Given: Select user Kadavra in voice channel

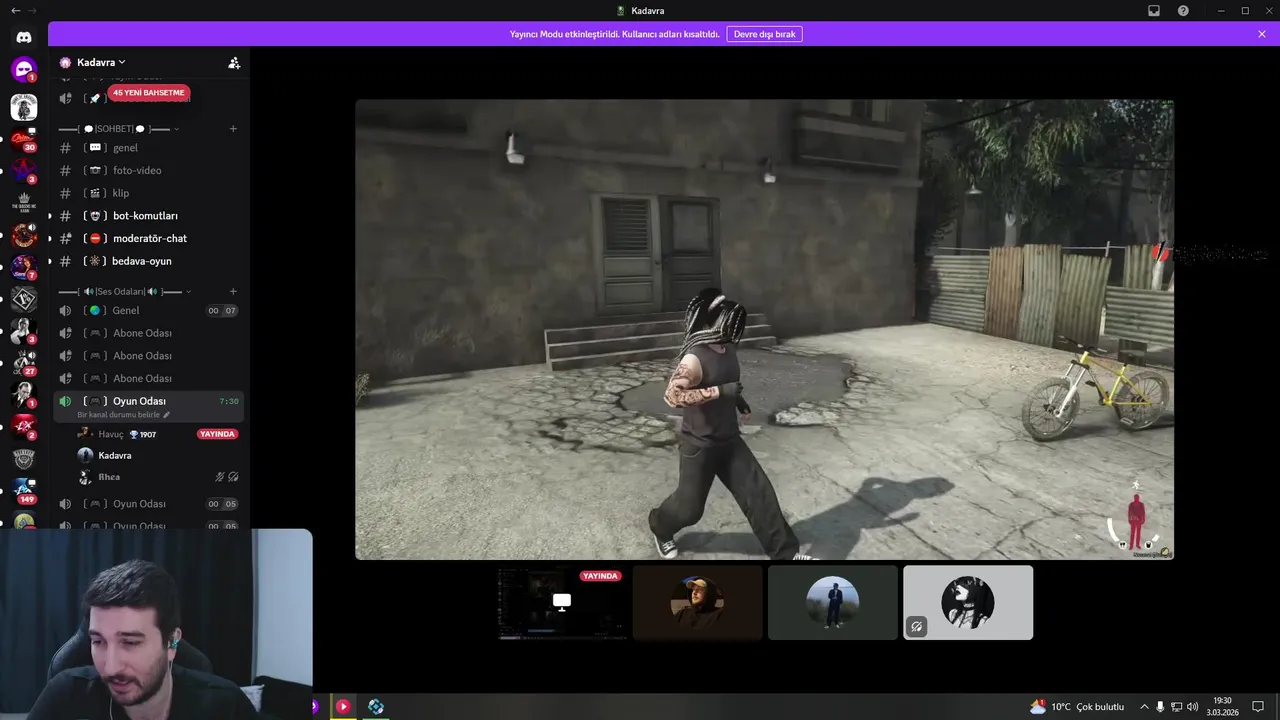Looking at the screenshot, I should [x=157, y=455].
